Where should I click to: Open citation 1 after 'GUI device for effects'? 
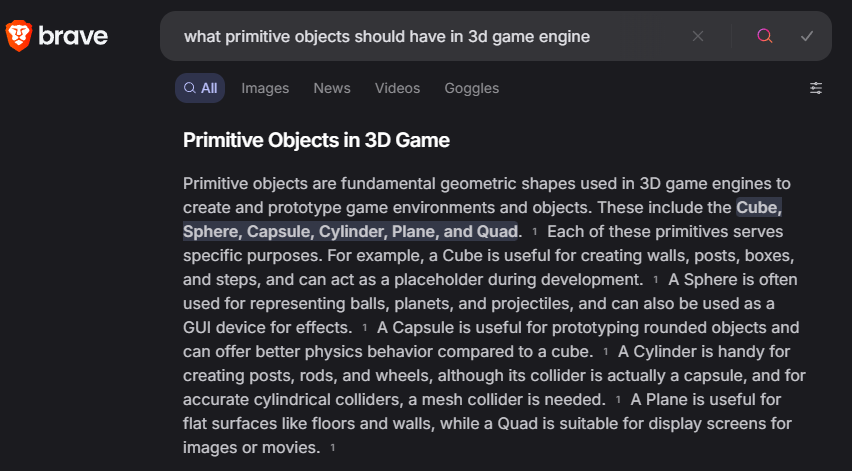pos(365,328)
